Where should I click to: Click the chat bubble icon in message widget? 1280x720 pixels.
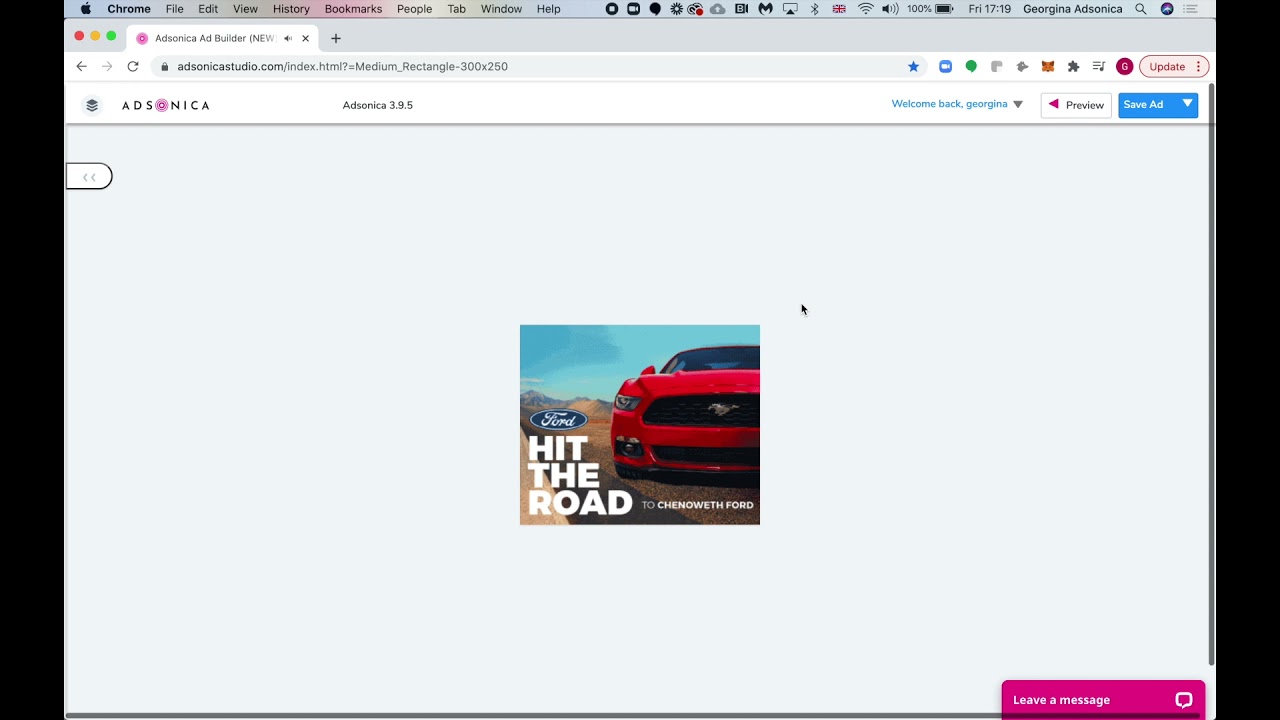pyautogui.click(x=1184, y=700)
